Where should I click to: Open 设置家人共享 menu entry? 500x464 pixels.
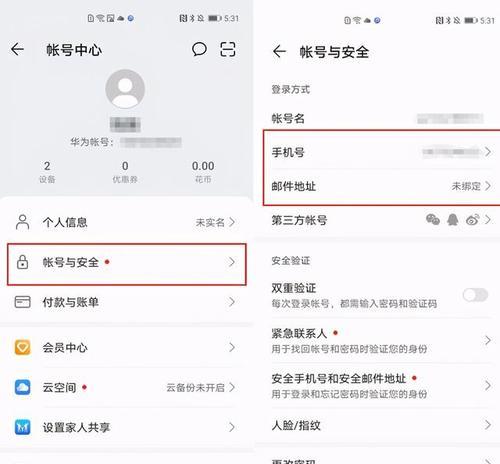coord(126,427)
